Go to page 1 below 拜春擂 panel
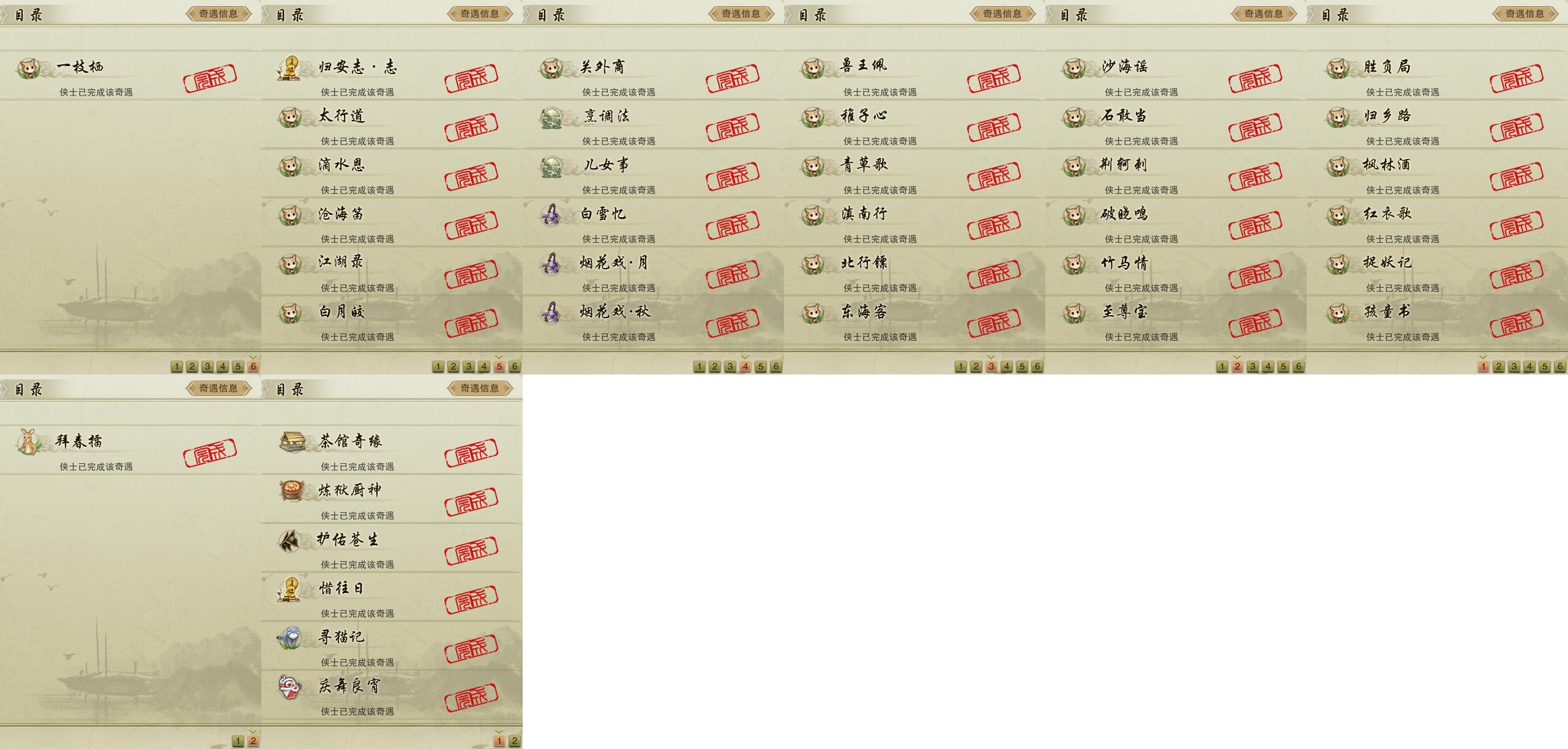Viewport: 1568px width, 749px height. (x=238, y=741)
